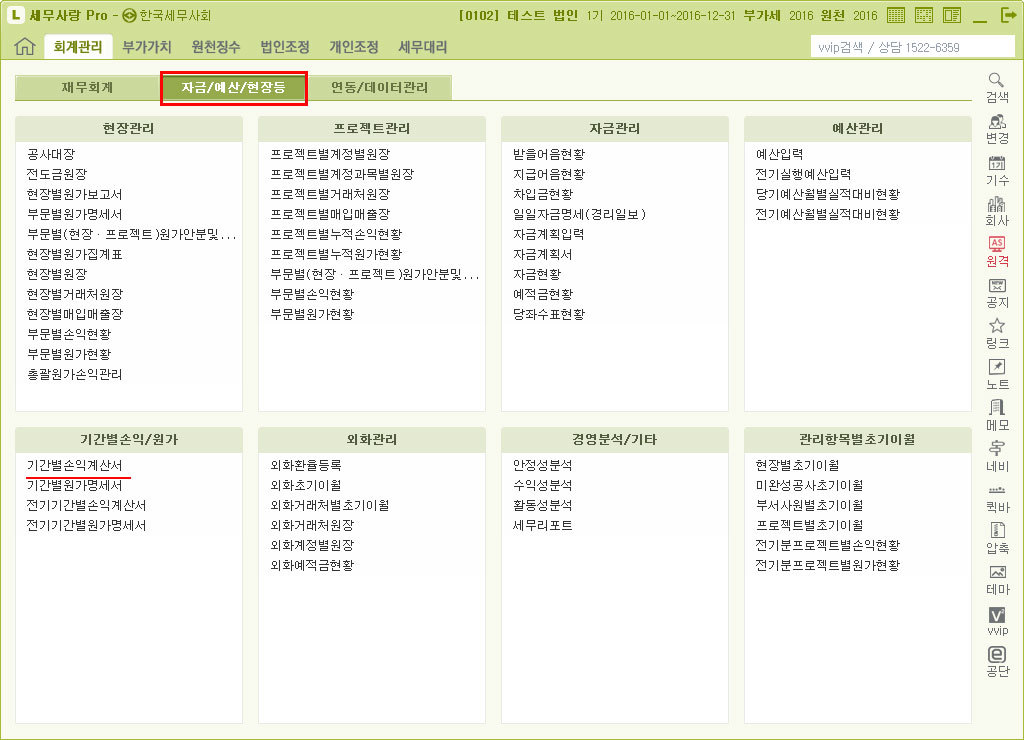Open the 압축 compression icon

[997, 539]
